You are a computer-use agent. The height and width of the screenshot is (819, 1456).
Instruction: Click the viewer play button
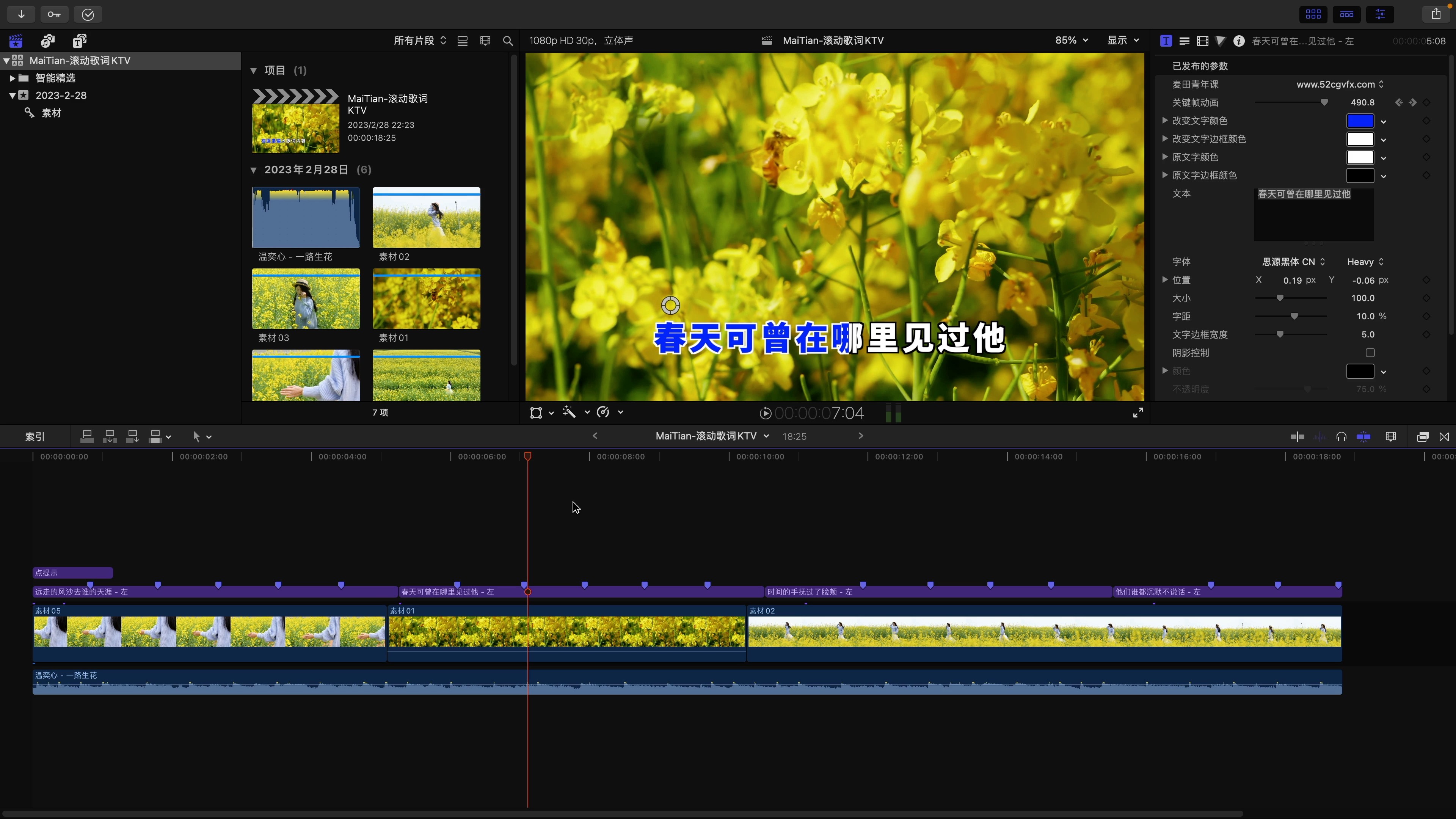coord(765,414)
